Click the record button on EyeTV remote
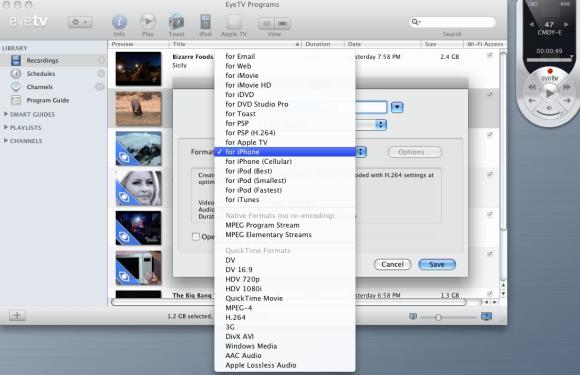 point(550,71)
